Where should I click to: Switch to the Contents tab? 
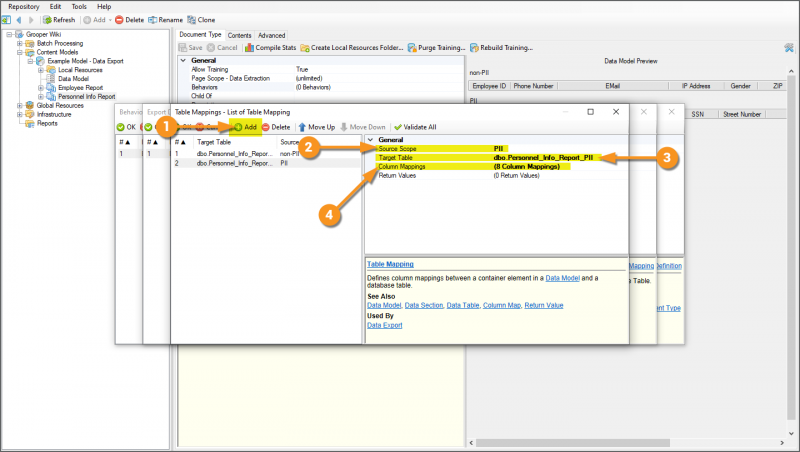tap(239, 35)
